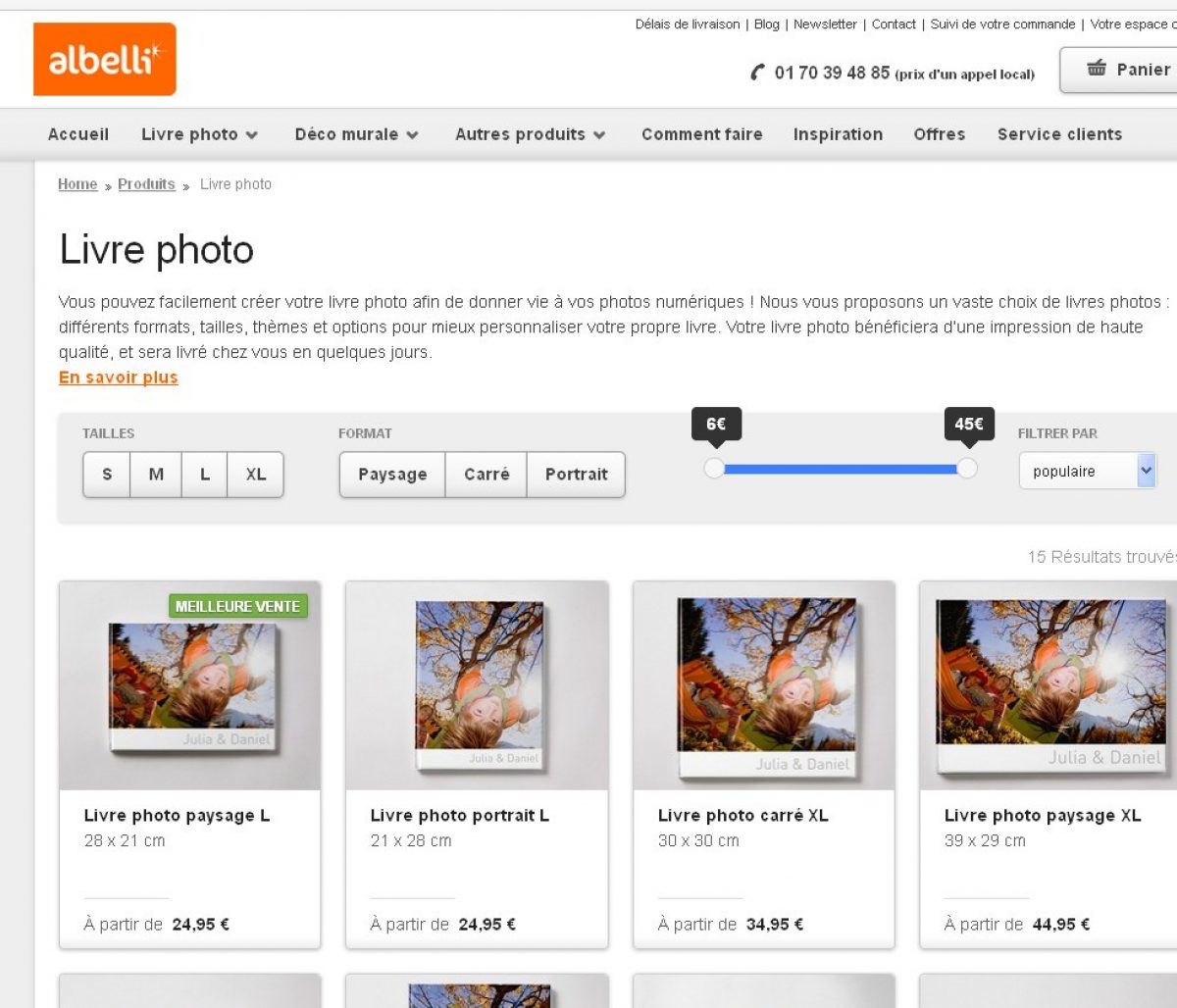The height and width of the screenshot is (1008, 1177).
Task: Expand the Autres produits menu
Action: pyautogui.click(x=530, y=134)
